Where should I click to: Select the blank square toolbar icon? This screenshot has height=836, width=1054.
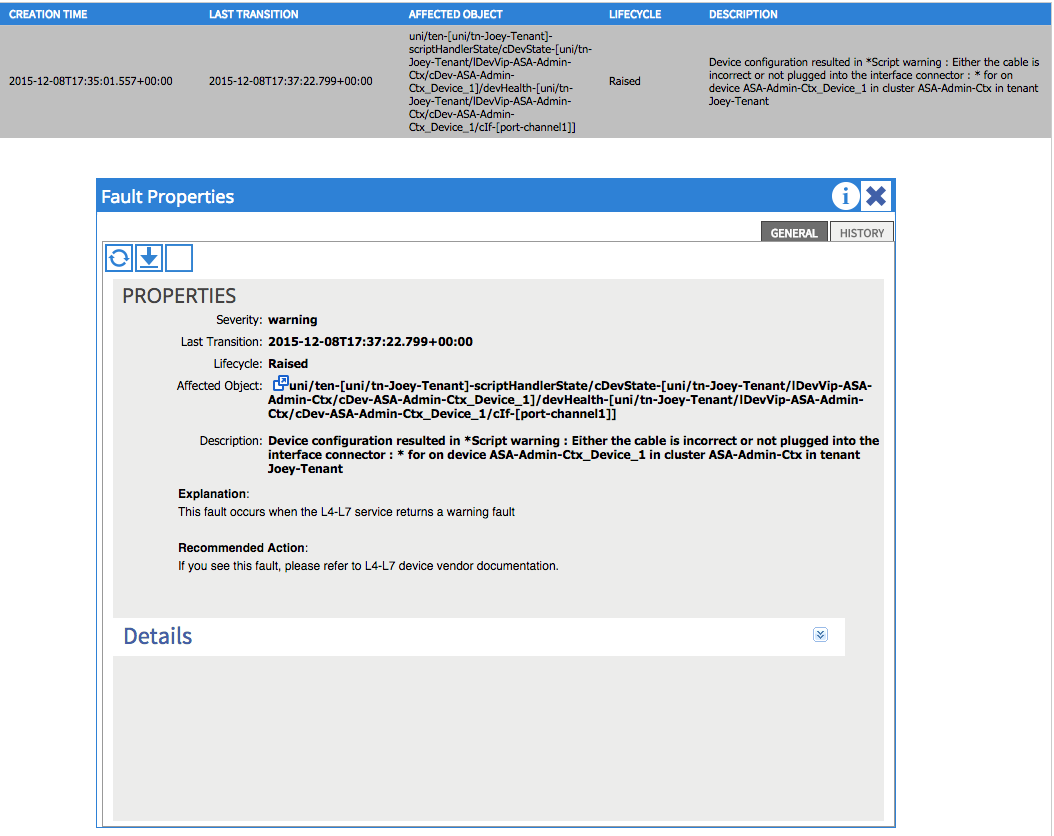pyautogui.click(x=178, y=257)
